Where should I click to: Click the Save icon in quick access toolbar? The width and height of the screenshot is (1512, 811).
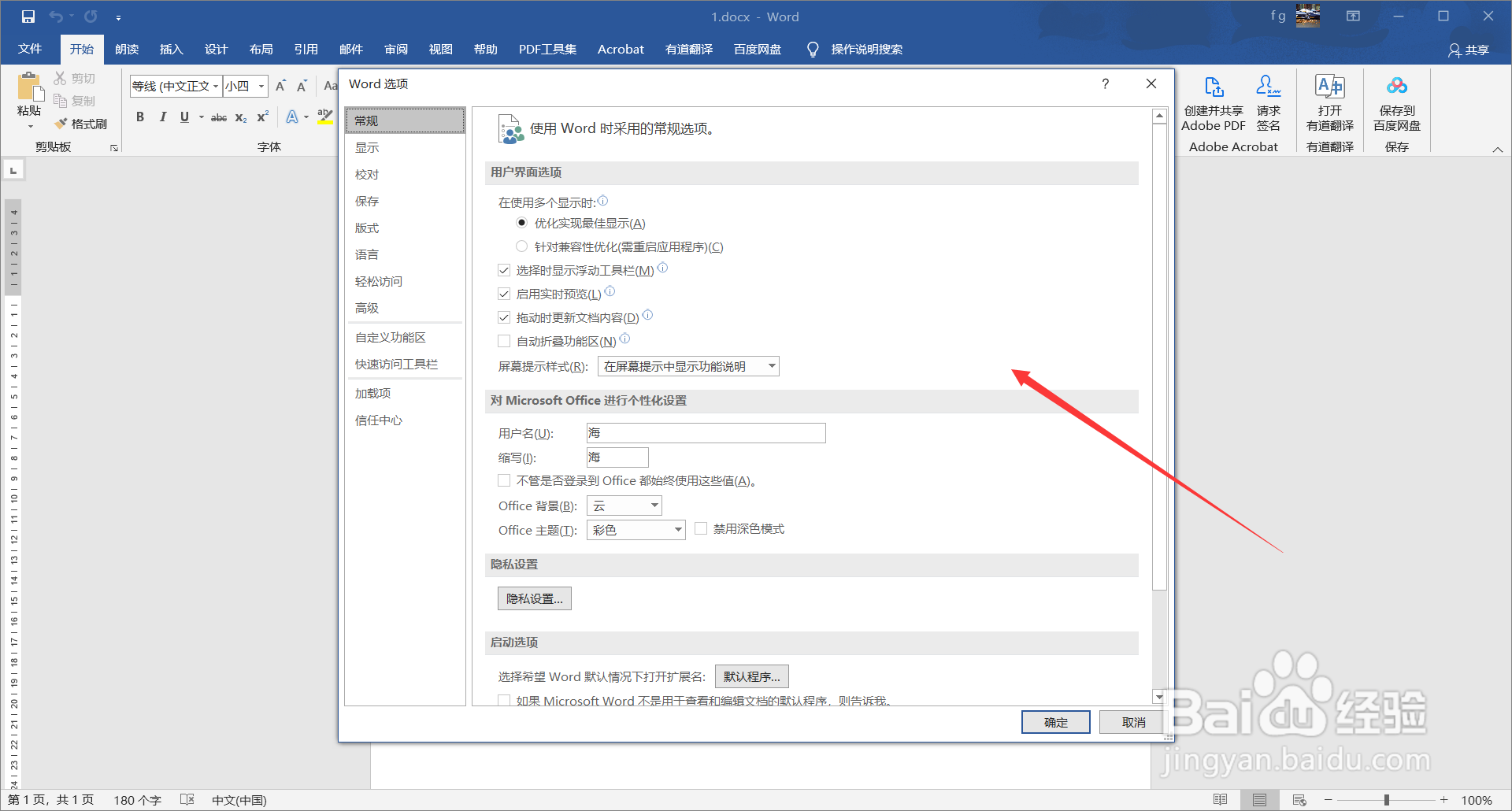28,16
